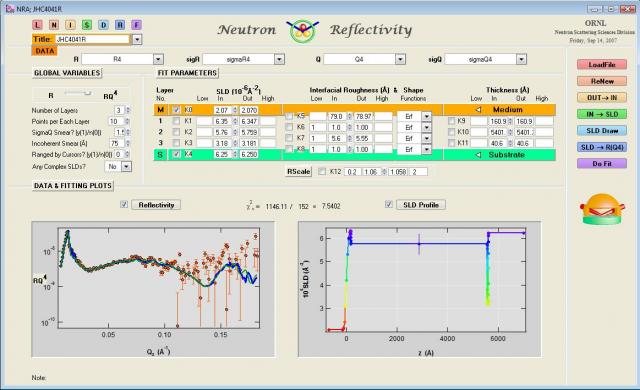Viewport: 640px width, 390px height.
Task: Click the Number of Layers stepper arrows
Action: (128, 110)
